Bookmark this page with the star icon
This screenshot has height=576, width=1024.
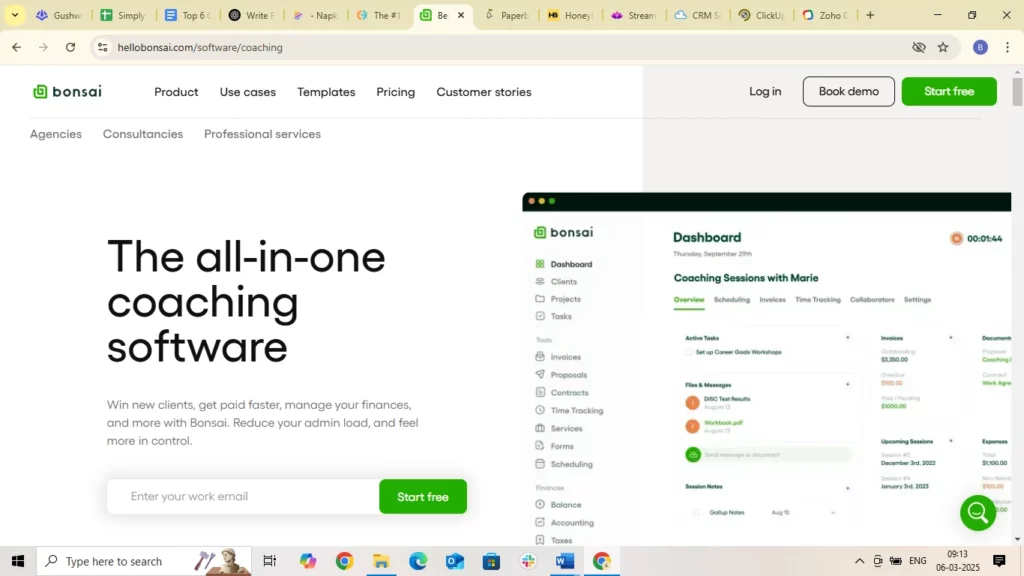pos(942,47)
